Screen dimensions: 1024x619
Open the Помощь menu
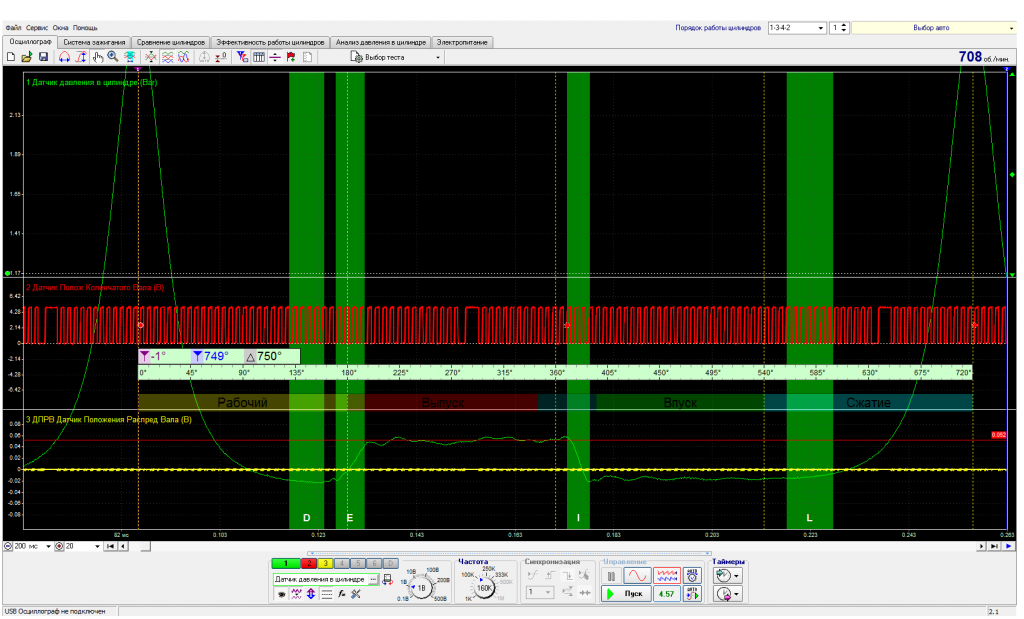[85, 28]
